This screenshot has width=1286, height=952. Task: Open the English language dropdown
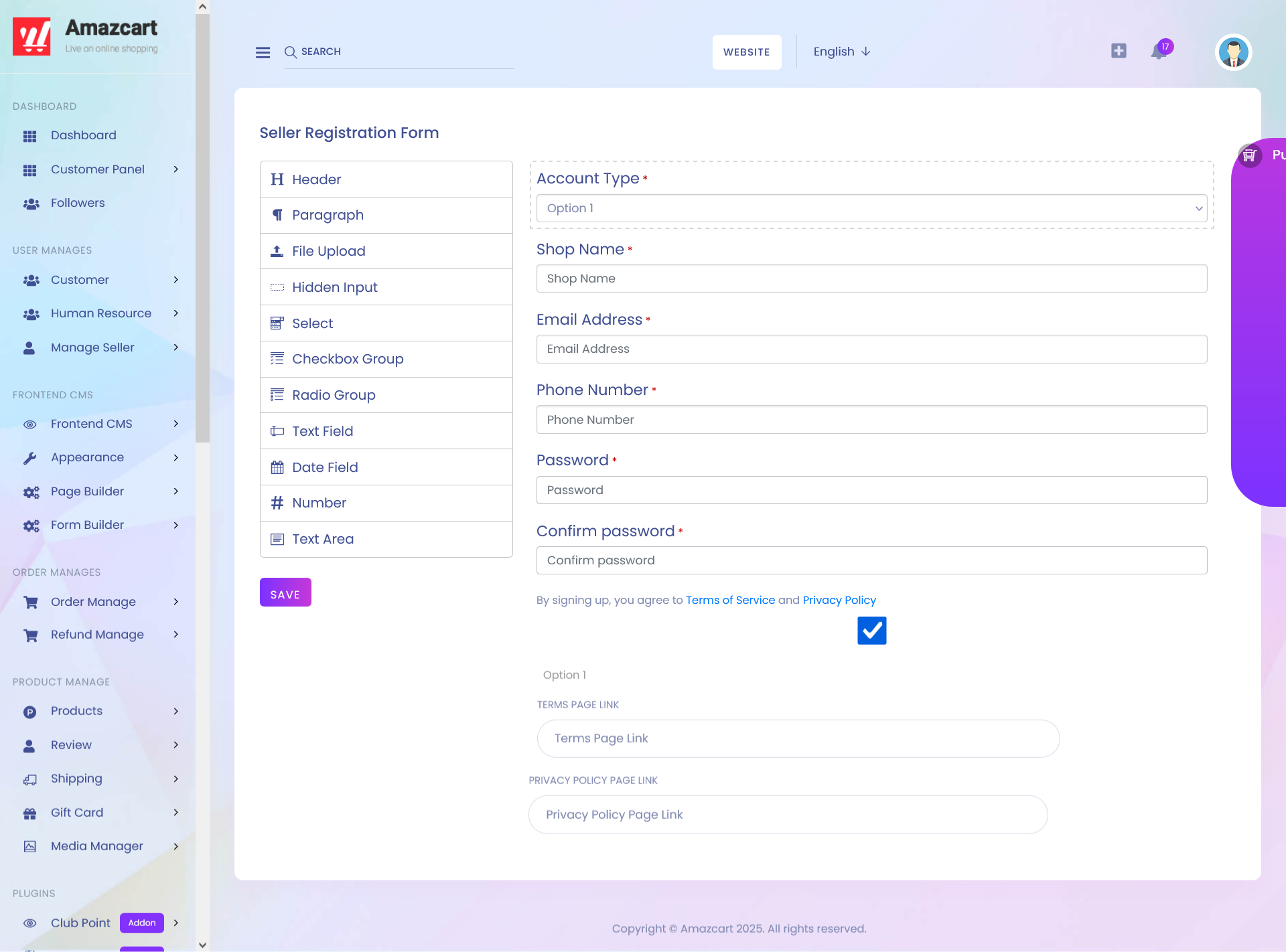pos(842,52)
